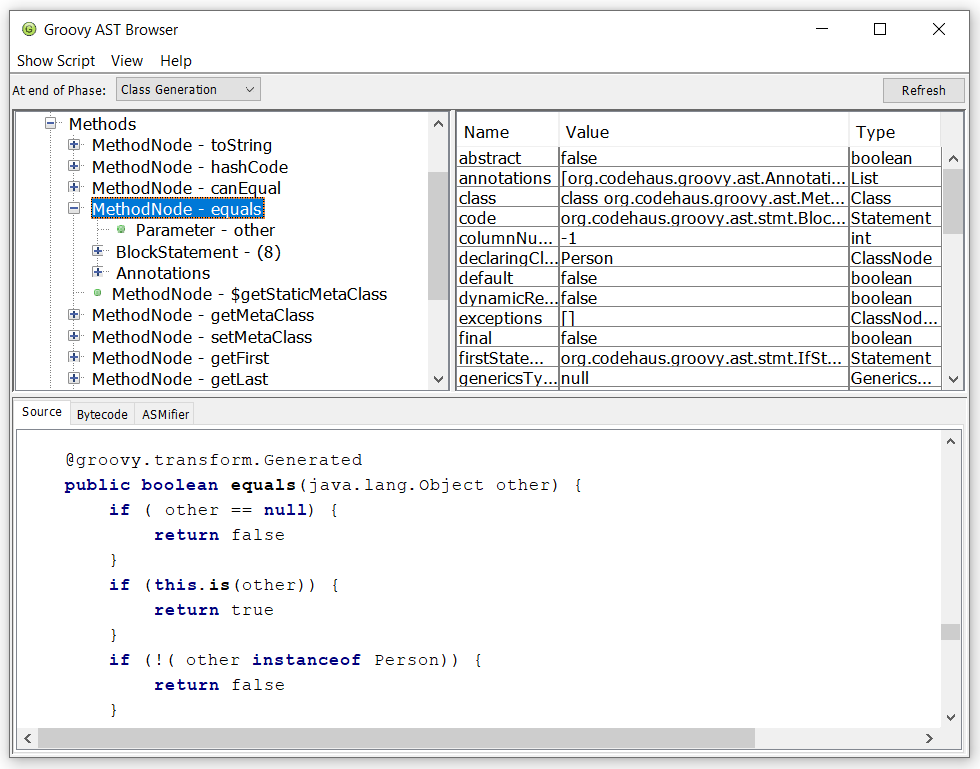980x769 pixels.
Task: Expand the Annotations node
Action: (97, 273)
